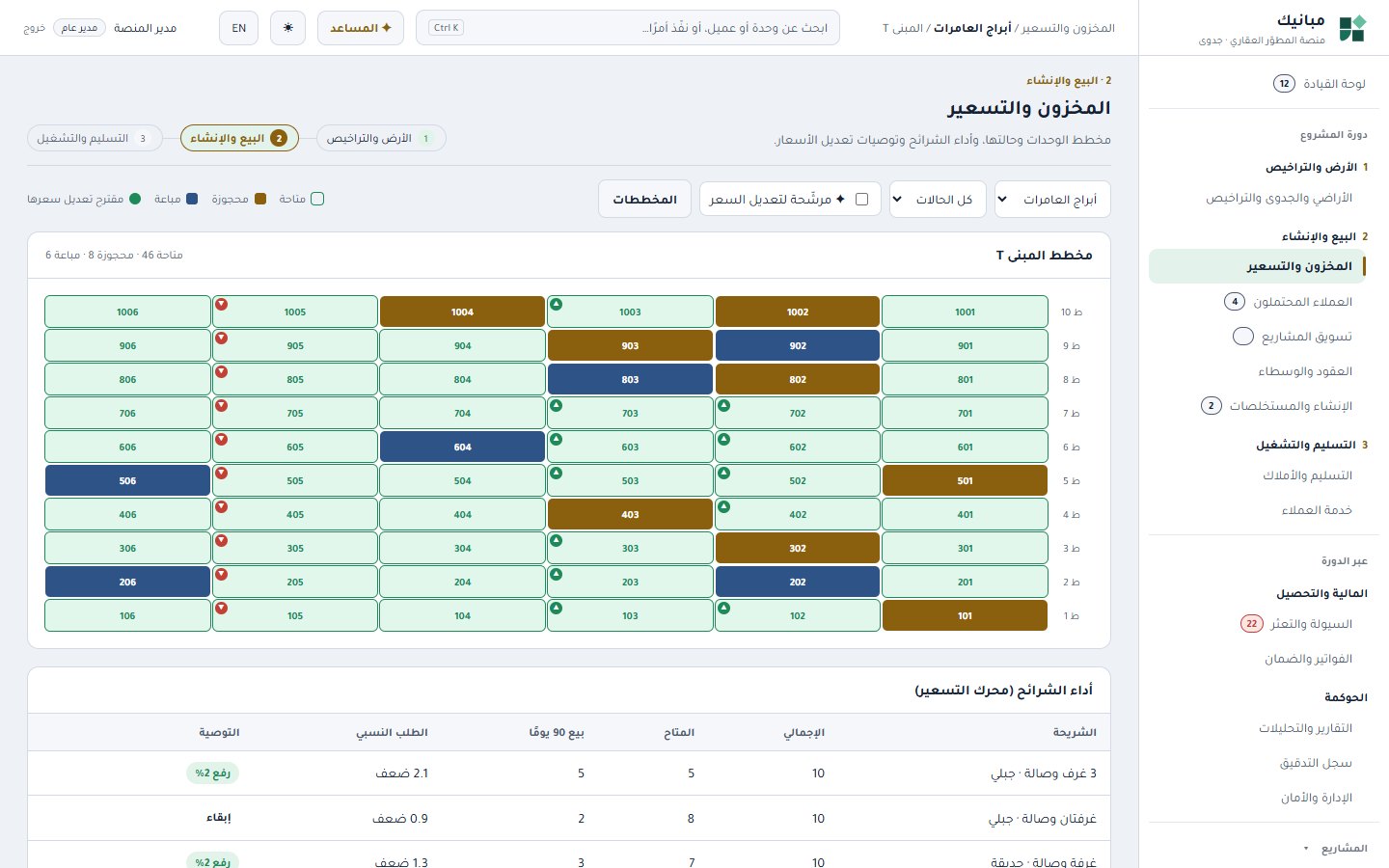Image resolution: width=1389 pixels, height=868 pixels.
Task: Click the red down-arrow marker on unit 205
Action: point(222,575)
